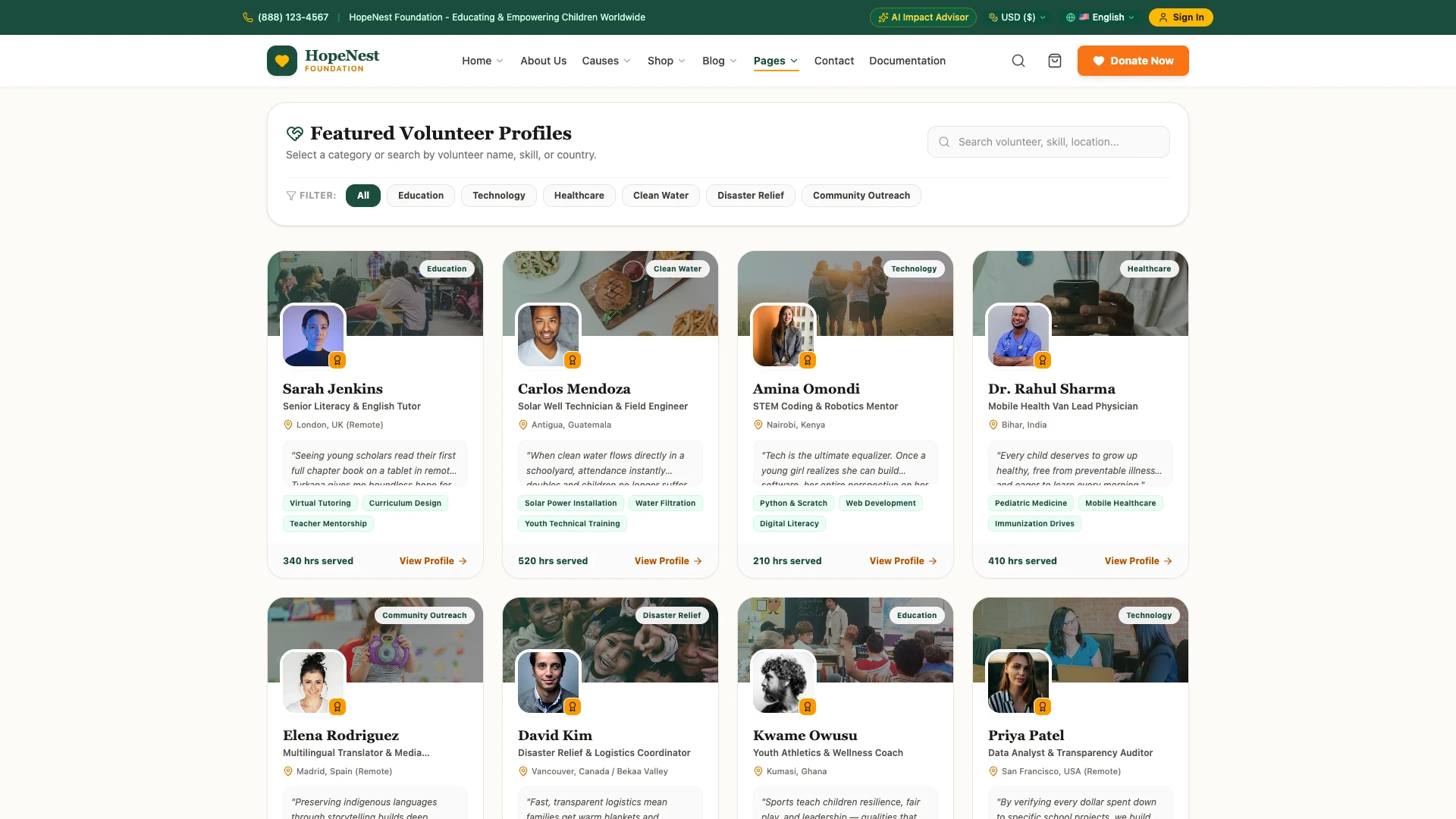Click award badge on Elena Rodriguez avatar
The width and height of the screenshot is (1456, 819).
click(337, 707)
